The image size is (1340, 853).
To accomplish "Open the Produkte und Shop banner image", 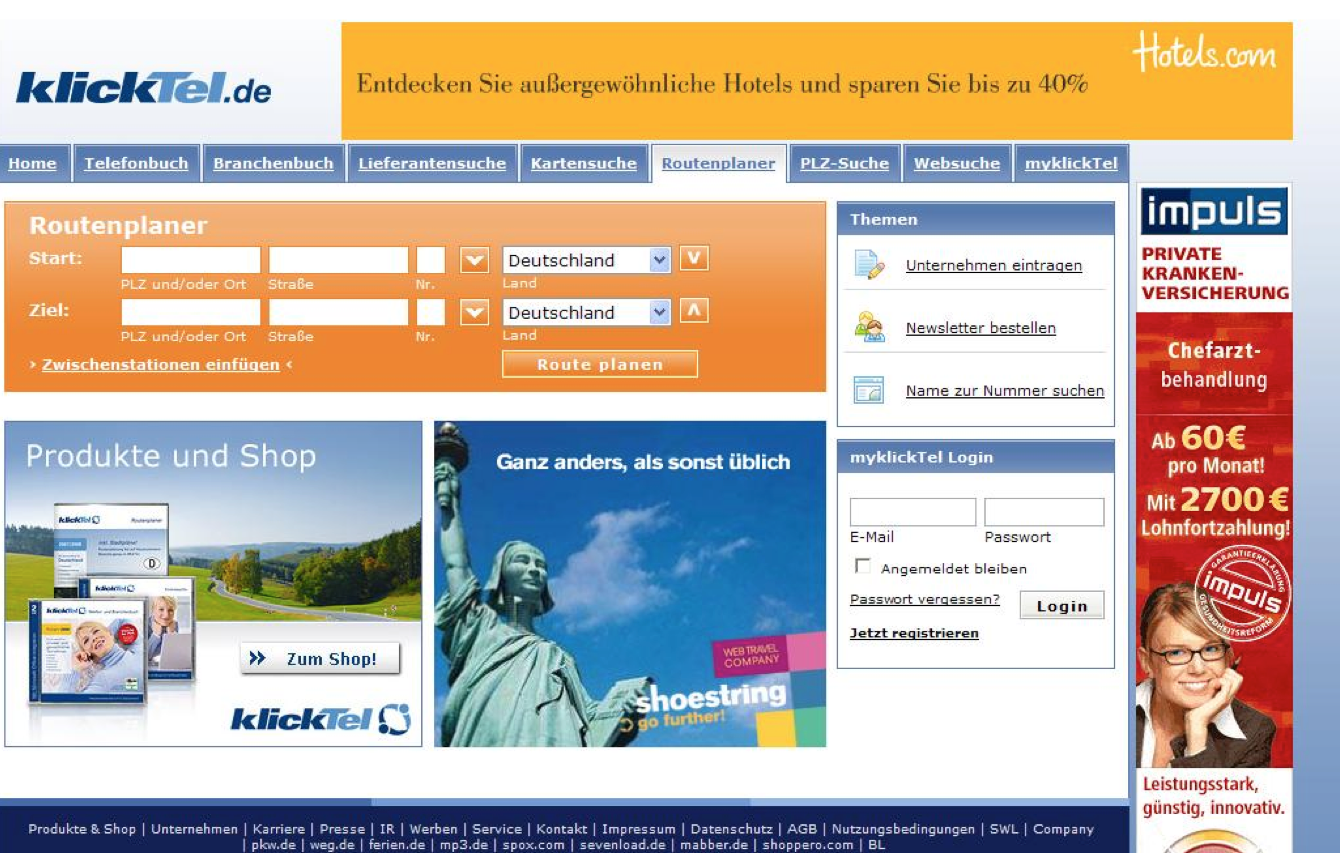I will point(213,584).
